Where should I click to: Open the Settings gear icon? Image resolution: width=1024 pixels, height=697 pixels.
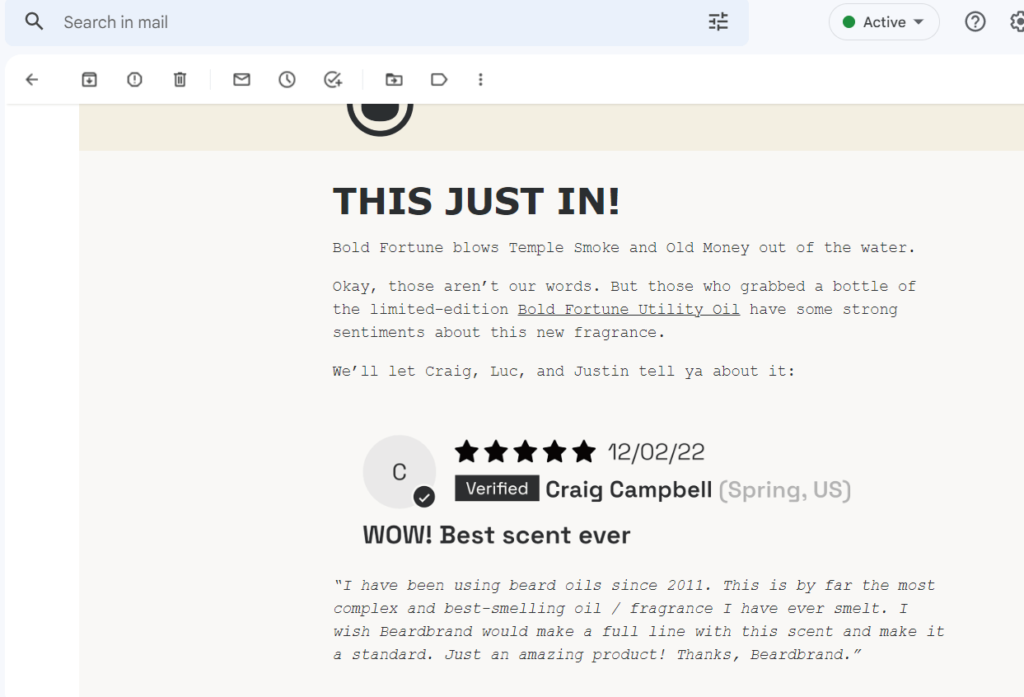pos(1017,22)
